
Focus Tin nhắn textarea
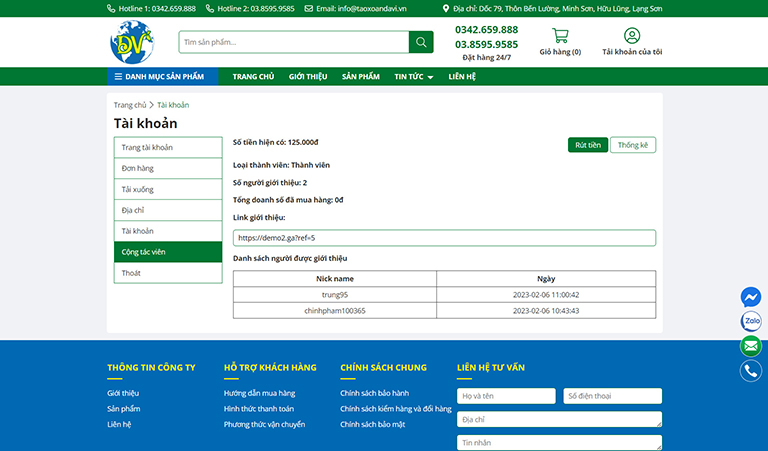tap(559, 442)
